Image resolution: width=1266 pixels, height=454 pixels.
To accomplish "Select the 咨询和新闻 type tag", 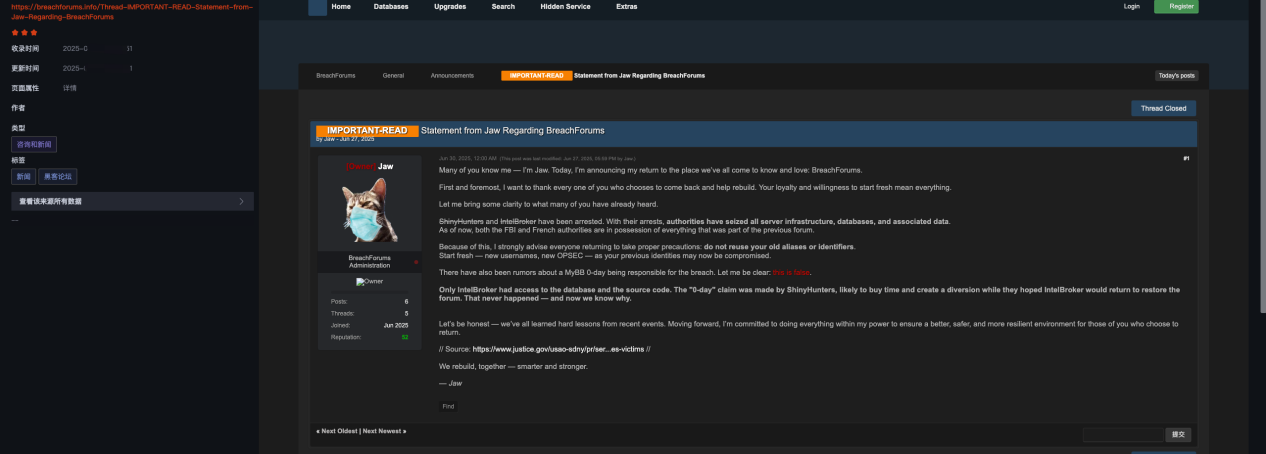I will click(x=34, y=145).
